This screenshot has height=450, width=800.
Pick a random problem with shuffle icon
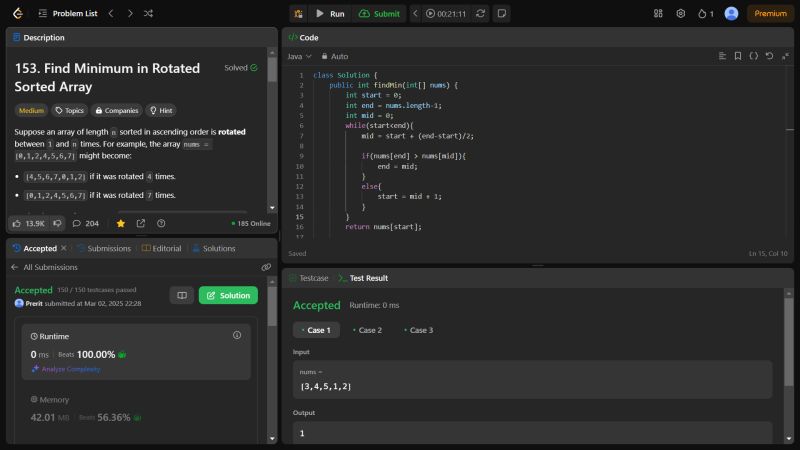[149, 13]
